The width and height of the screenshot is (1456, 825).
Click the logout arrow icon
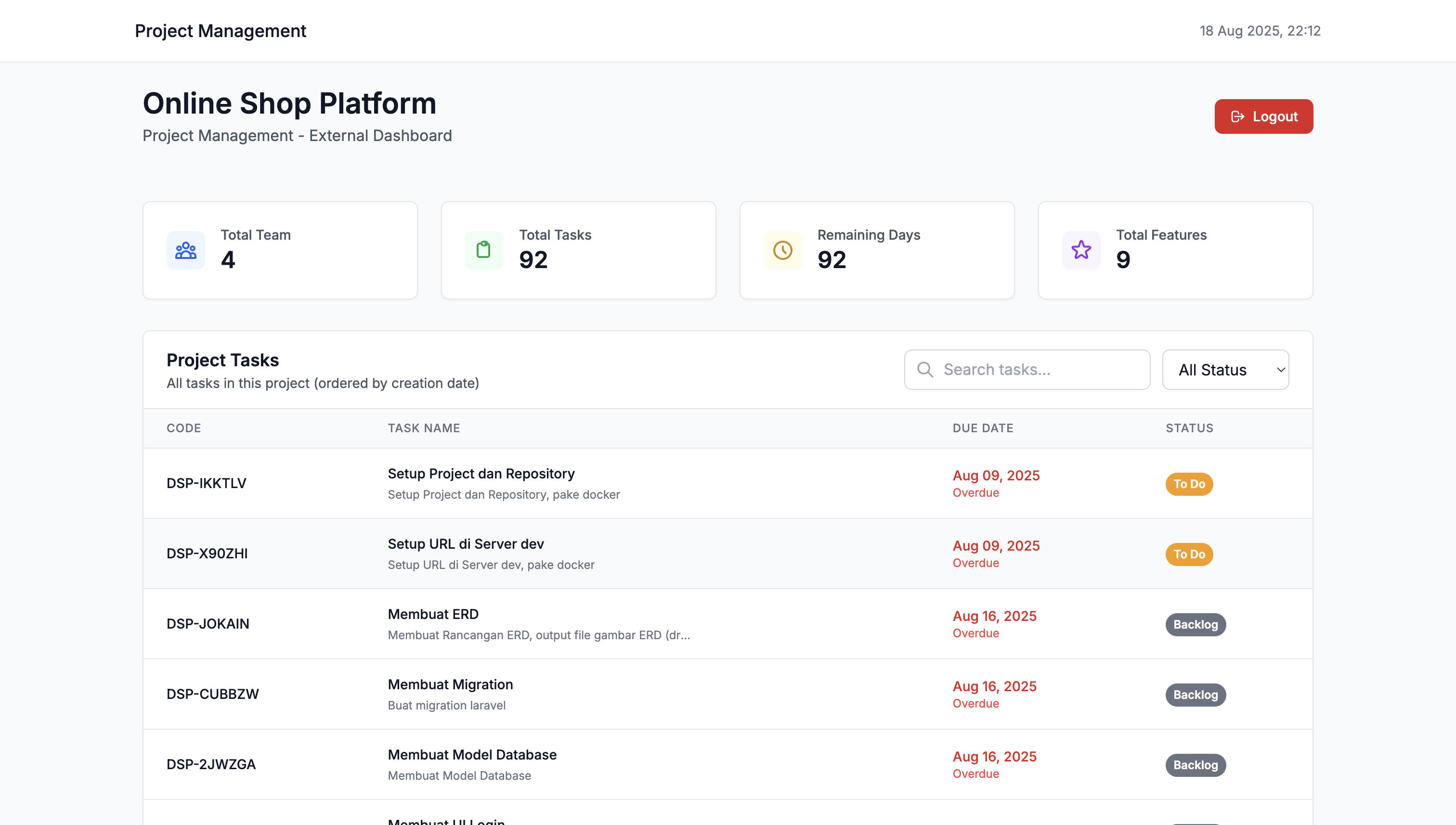point(1237,117)
